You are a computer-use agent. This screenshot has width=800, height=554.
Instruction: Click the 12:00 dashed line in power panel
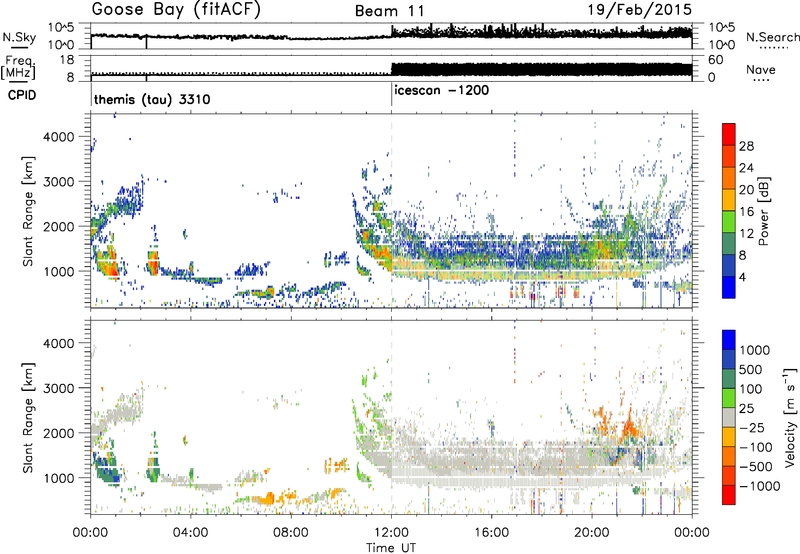(391, 210)
